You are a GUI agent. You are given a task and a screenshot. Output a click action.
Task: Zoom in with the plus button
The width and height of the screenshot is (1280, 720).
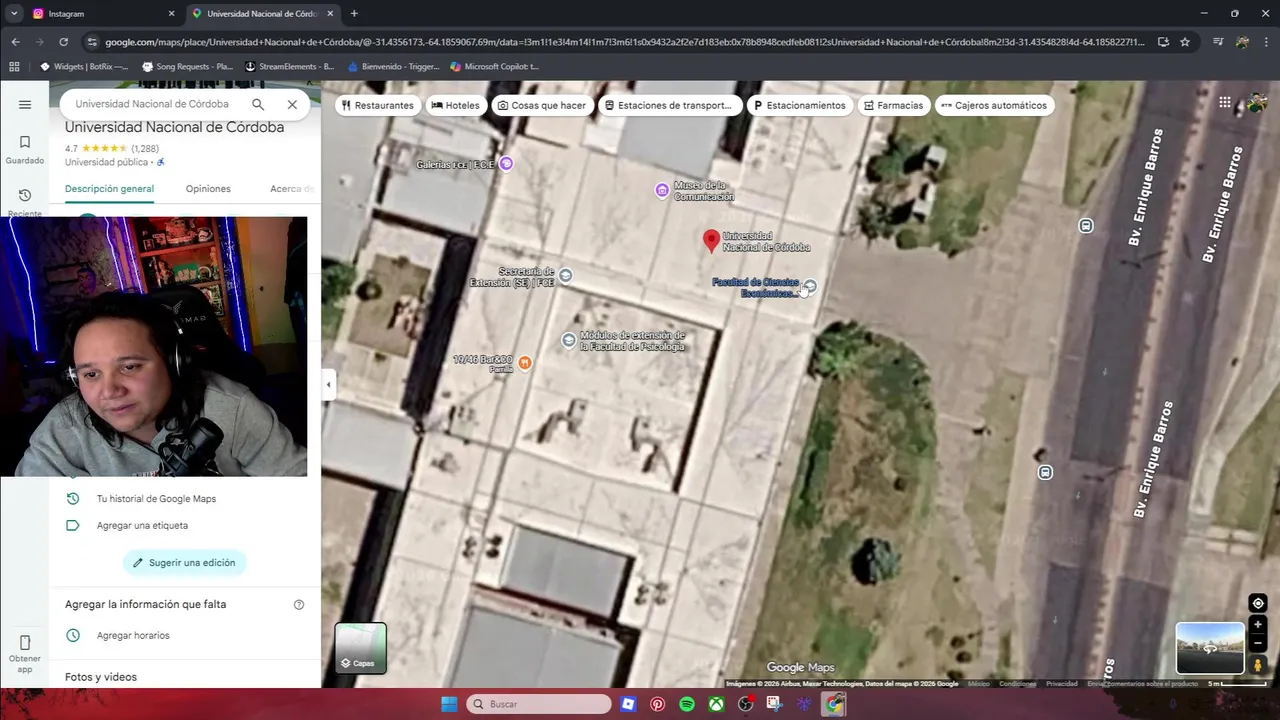tap(1258, 625)
